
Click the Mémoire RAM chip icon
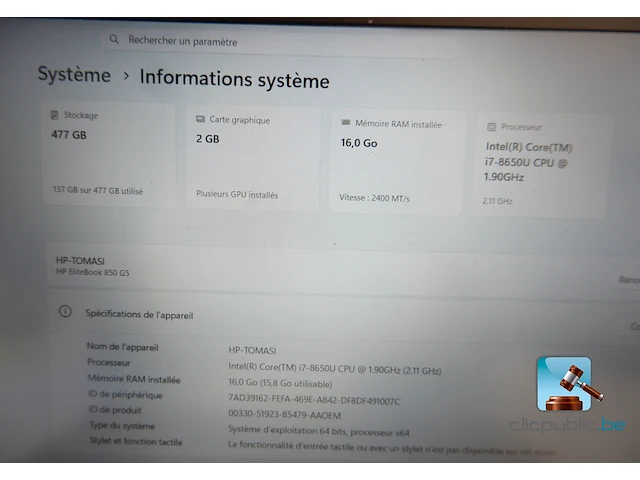click(346, 122)
